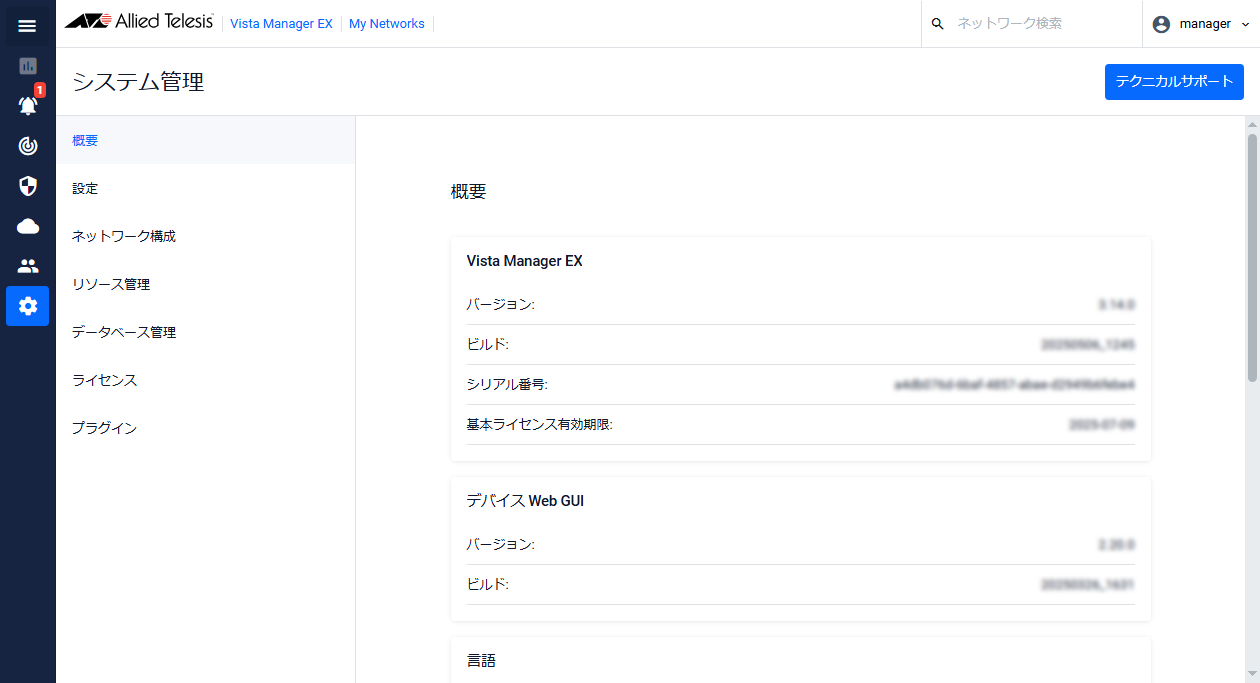
Task: Select the 設定 menu item
Action: [205, 188]
